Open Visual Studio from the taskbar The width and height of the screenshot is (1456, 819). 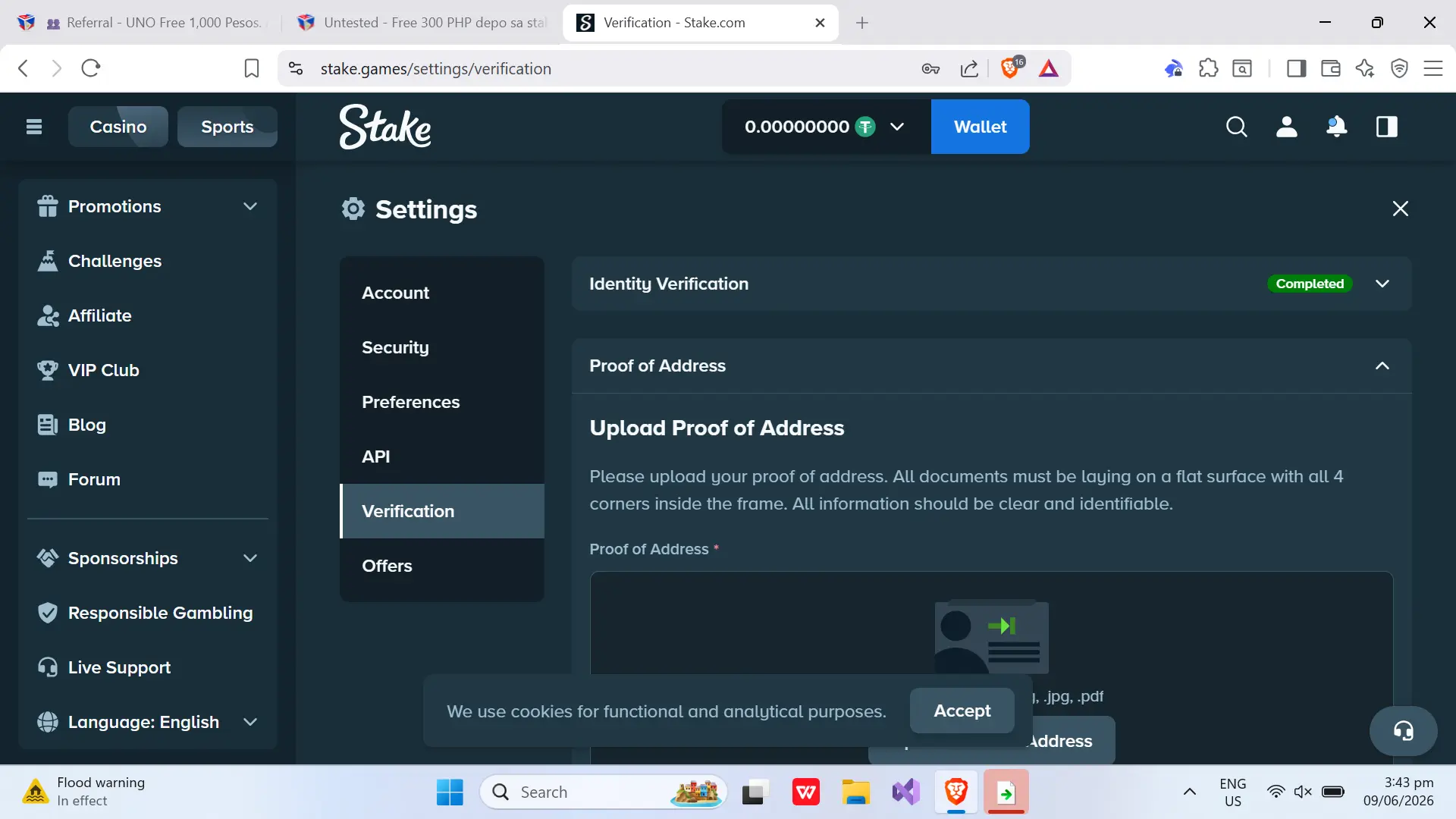906,792
